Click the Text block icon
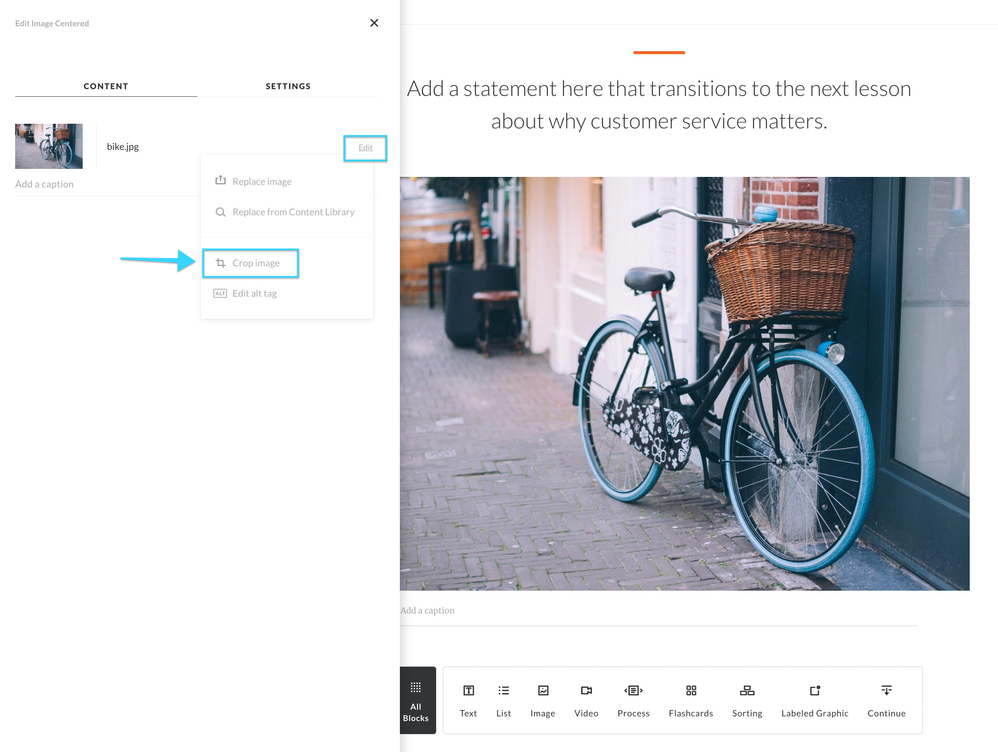This screenshot has height=752, width=998. 468,699
